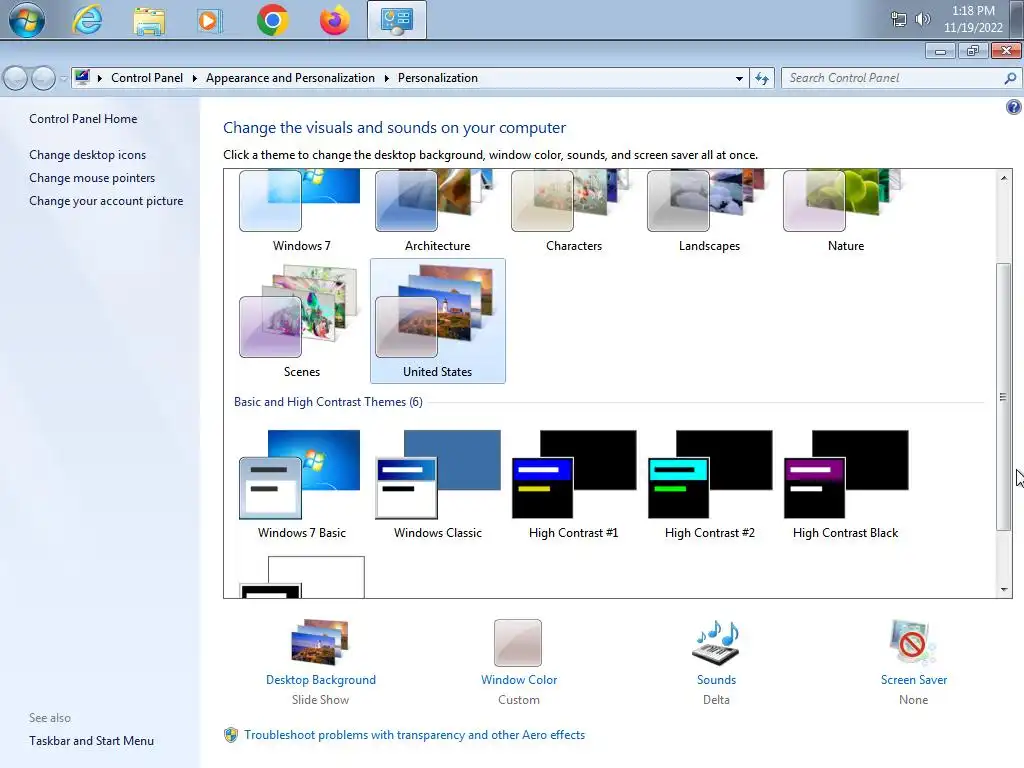
Task: Click the Control Panel breadcrumb
Action: coord(147,78)
